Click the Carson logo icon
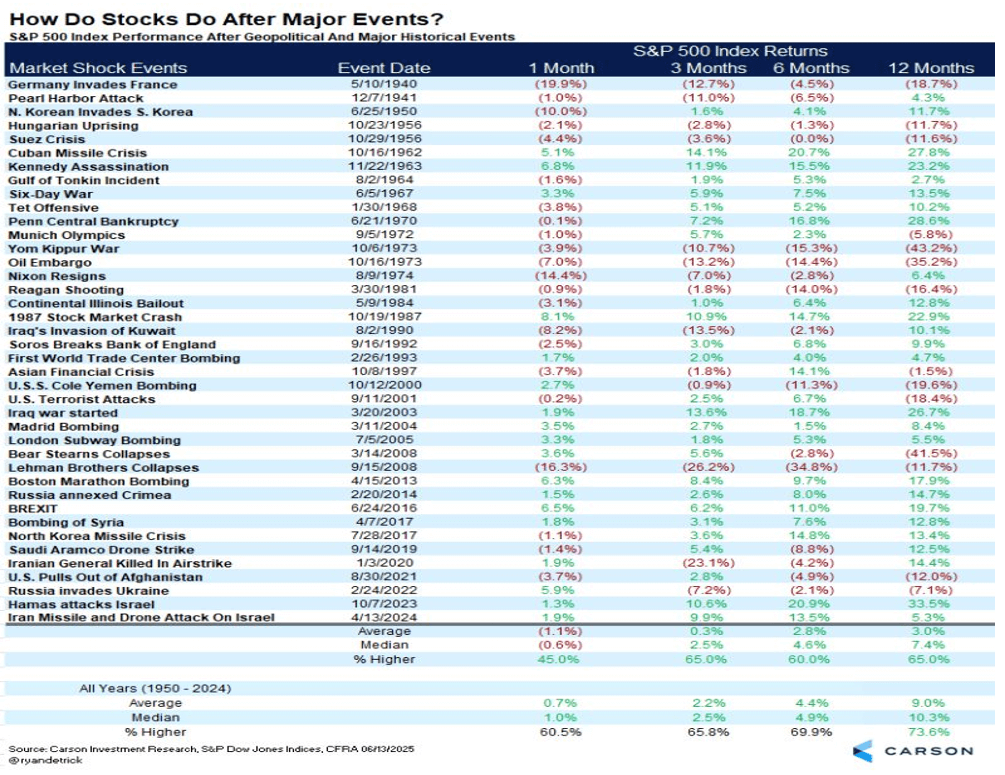 863,751
